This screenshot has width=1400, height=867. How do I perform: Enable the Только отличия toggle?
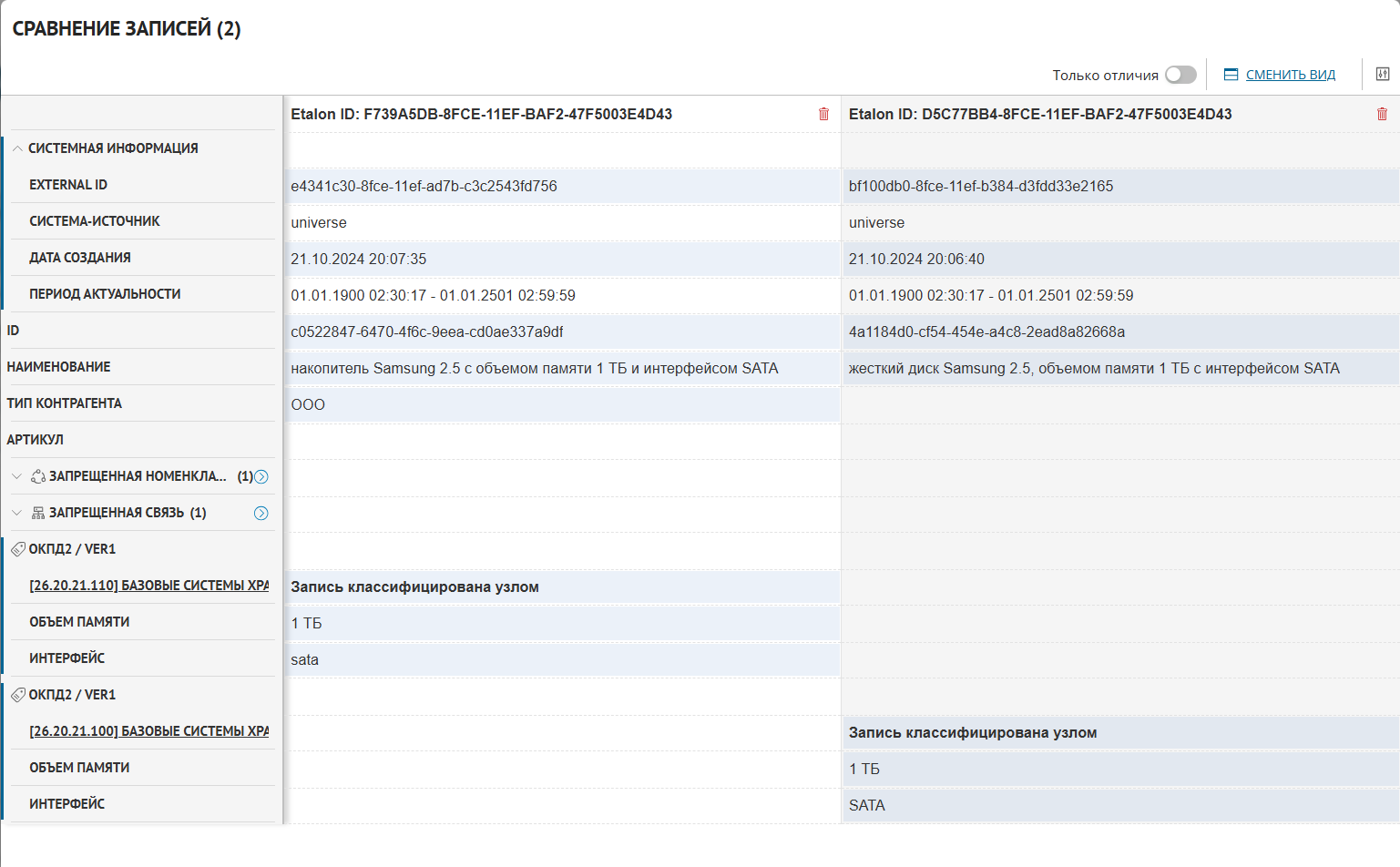[x=1180, y=75]
